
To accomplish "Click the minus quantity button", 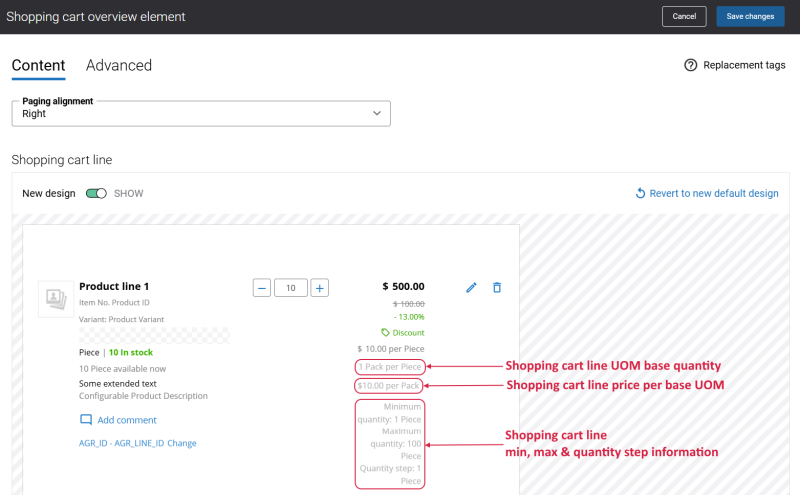I will point(262,288).
